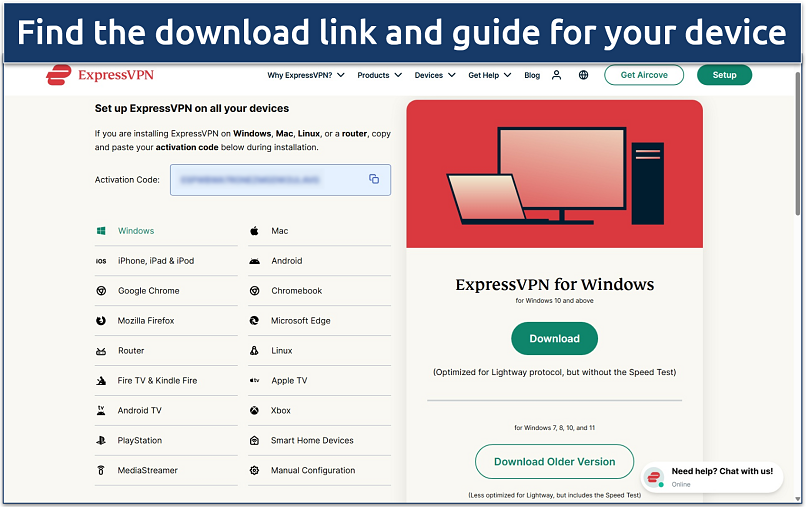The height and width of the screenshot is (507, 806).
Task: Click the Get Aircove button
Action: 644,75
